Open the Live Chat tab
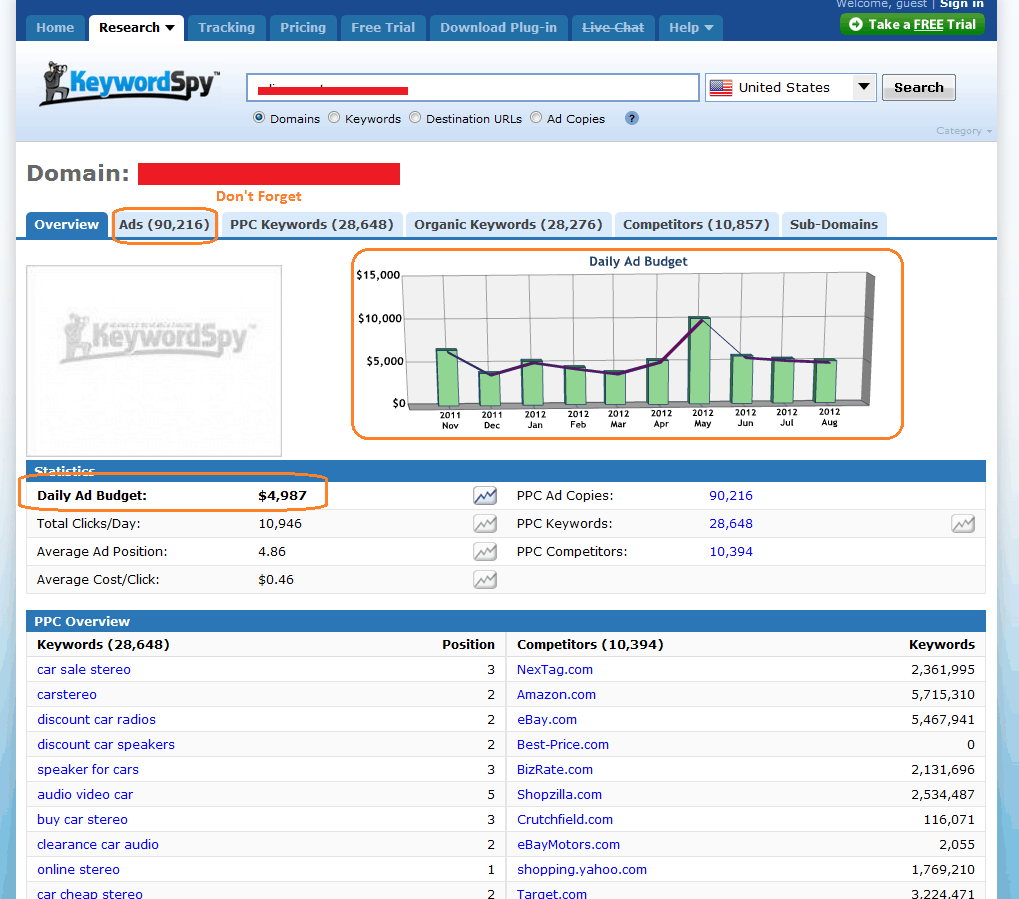This screenshot has width=1019, height=899. pos(613,28)
